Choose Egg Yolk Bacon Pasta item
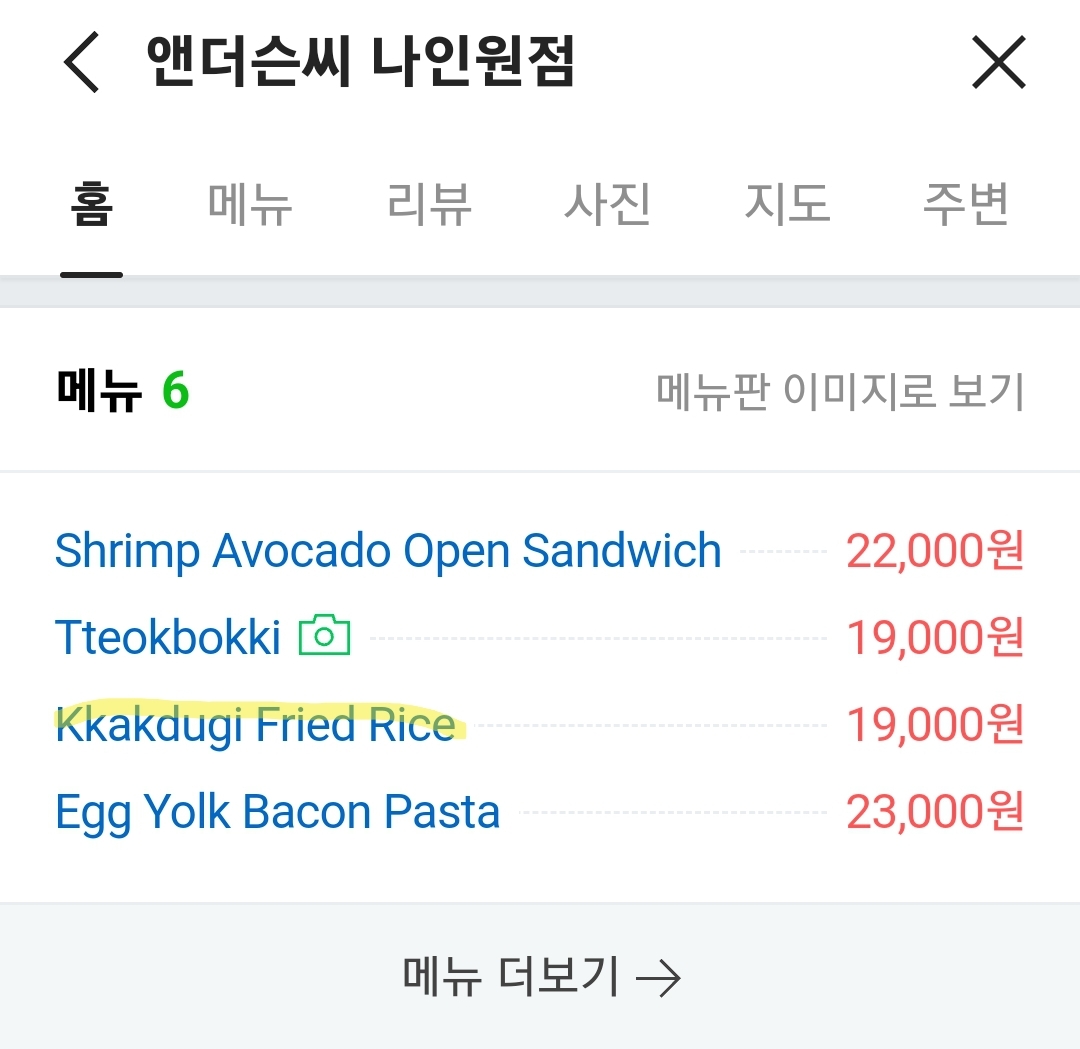 [x=278, y=812]
